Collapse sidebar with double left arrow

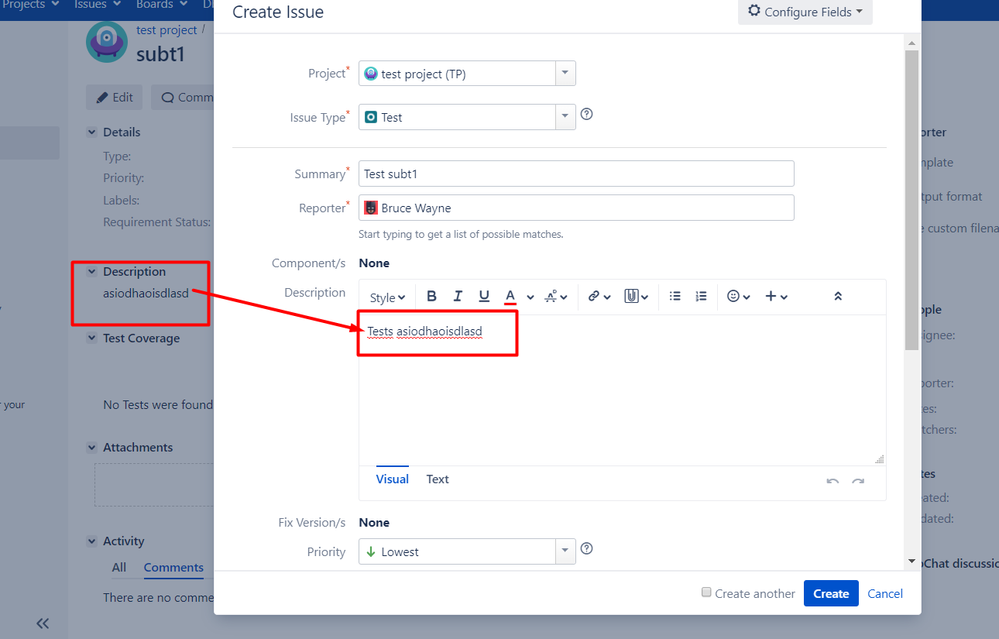43,623
